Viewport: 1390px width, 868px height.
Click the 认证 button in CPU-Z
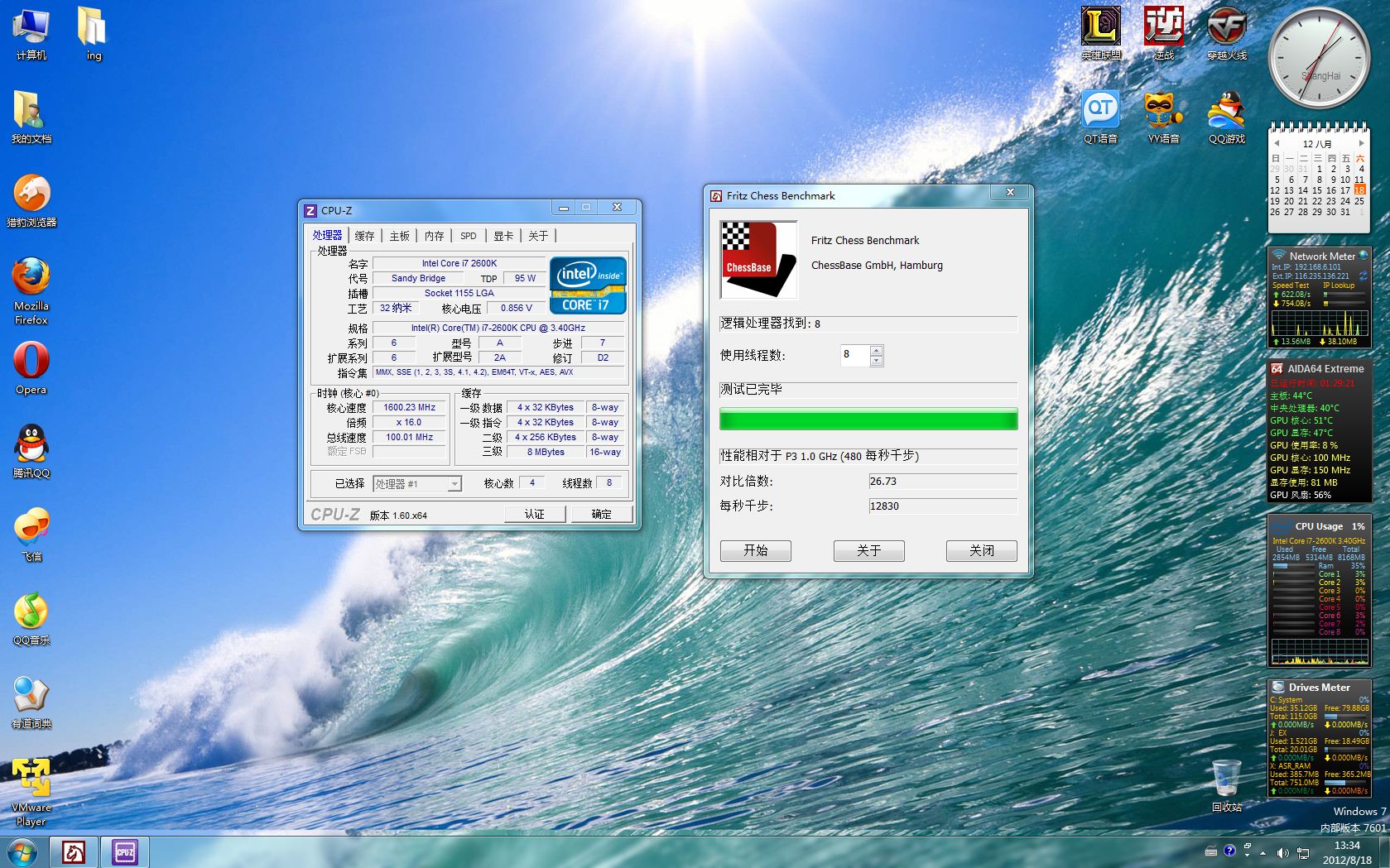(535, 514)
